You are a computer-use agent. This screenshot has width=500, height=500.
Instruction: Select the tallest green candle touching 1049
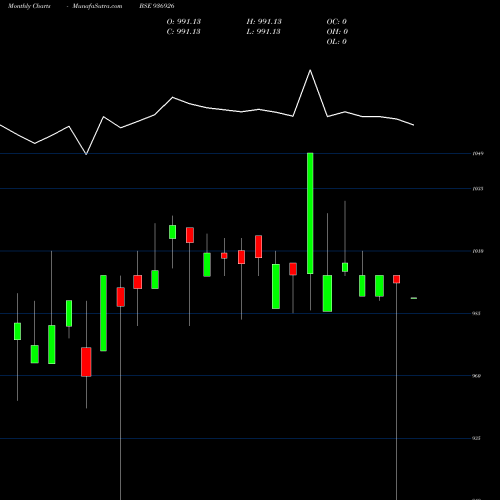pos(310,213)
